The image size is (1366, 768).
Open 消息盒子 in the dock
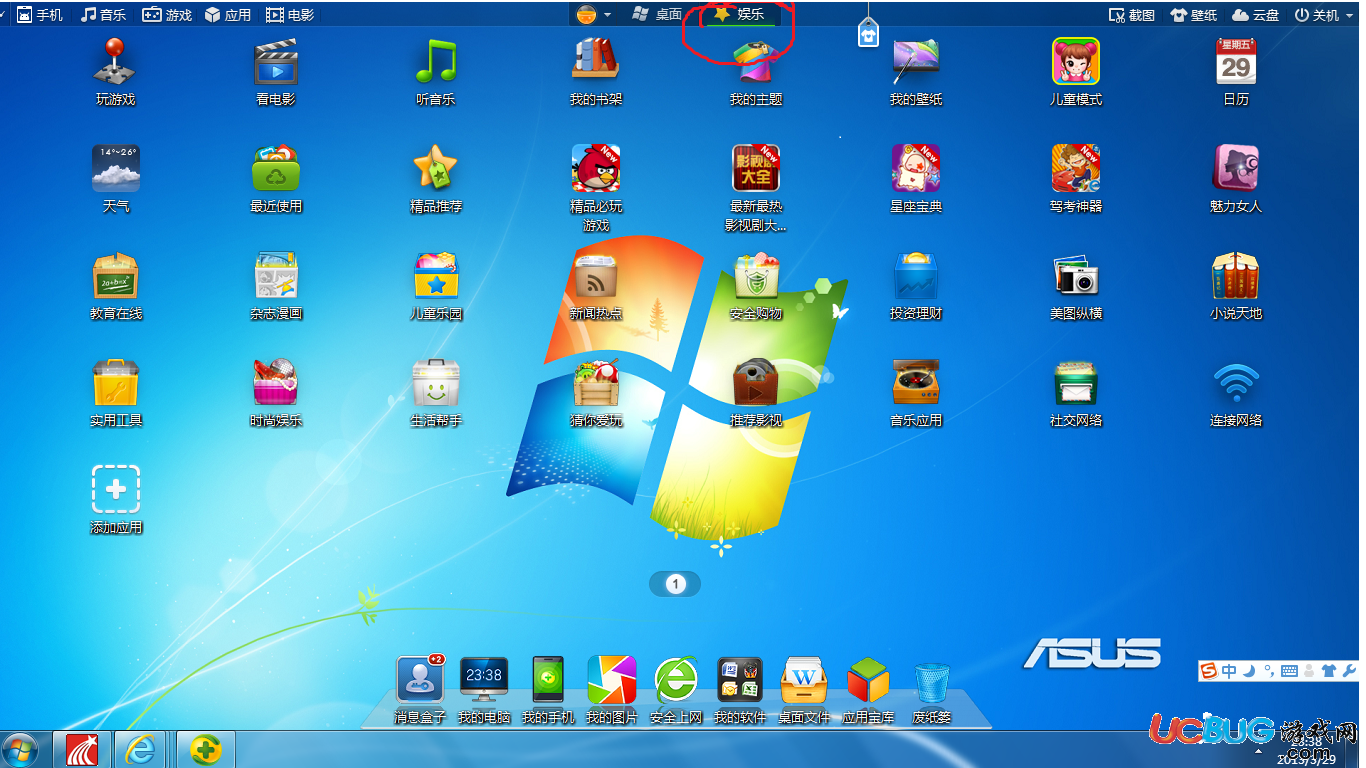coord(420,680)
